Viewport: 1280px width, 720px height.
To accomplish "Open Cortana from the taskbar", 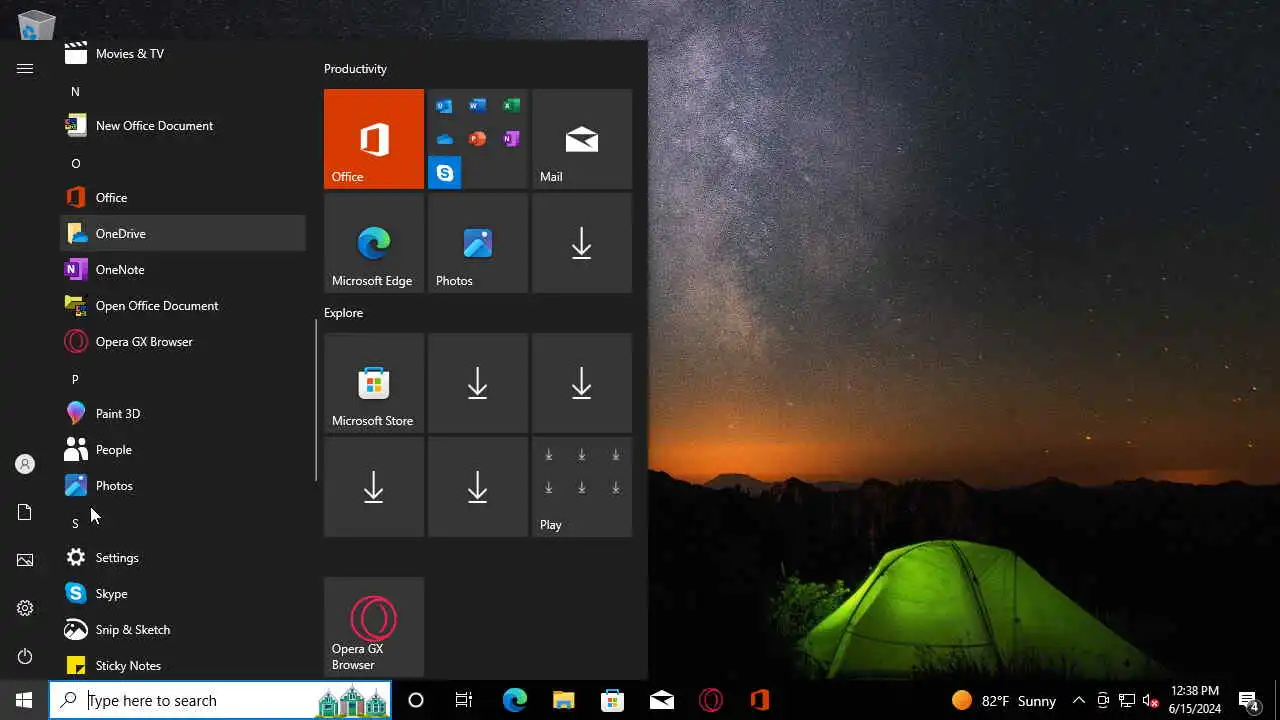I will (416, 700).
